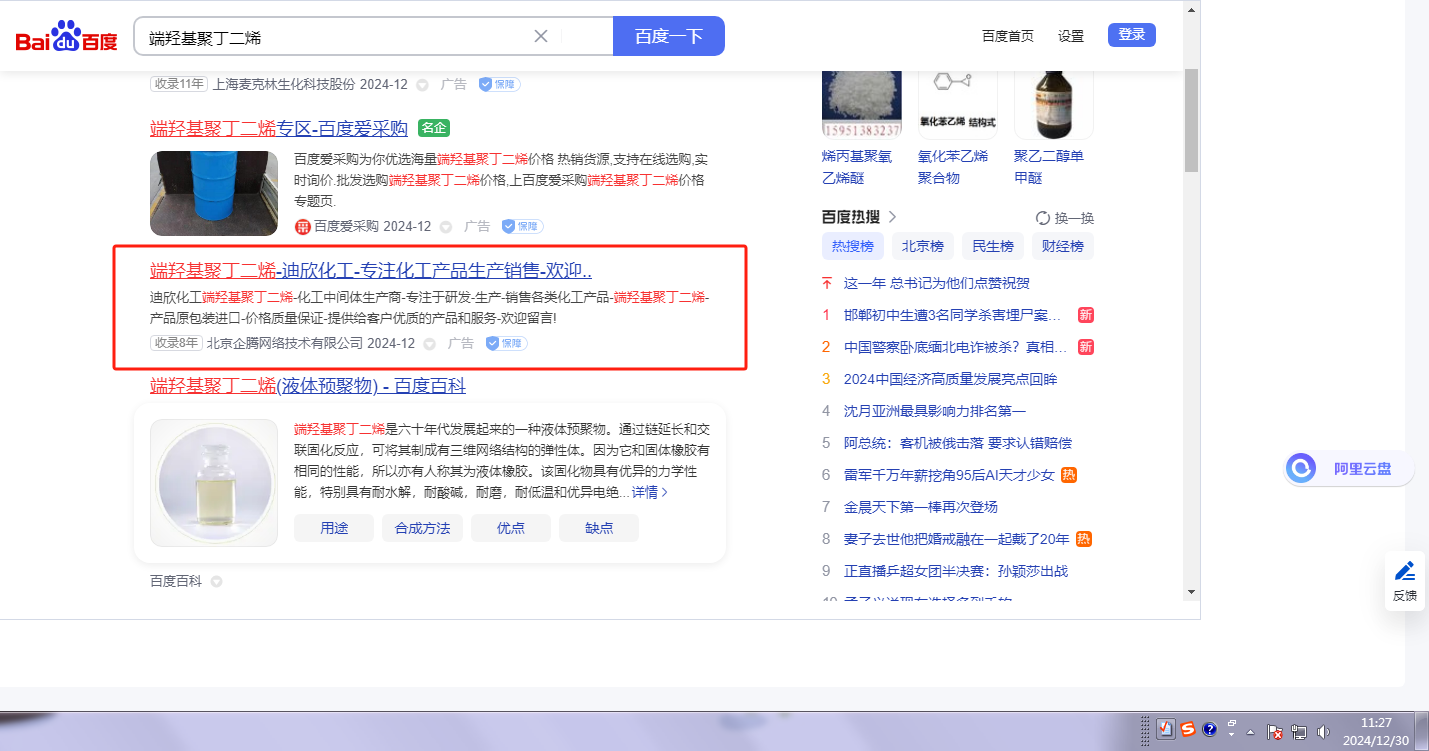The width and height of the screenshot is (1429, 751).
Task: Open hot search 2024中国经济高质量发展亮点回眸
Action: [x=950, y=379]
